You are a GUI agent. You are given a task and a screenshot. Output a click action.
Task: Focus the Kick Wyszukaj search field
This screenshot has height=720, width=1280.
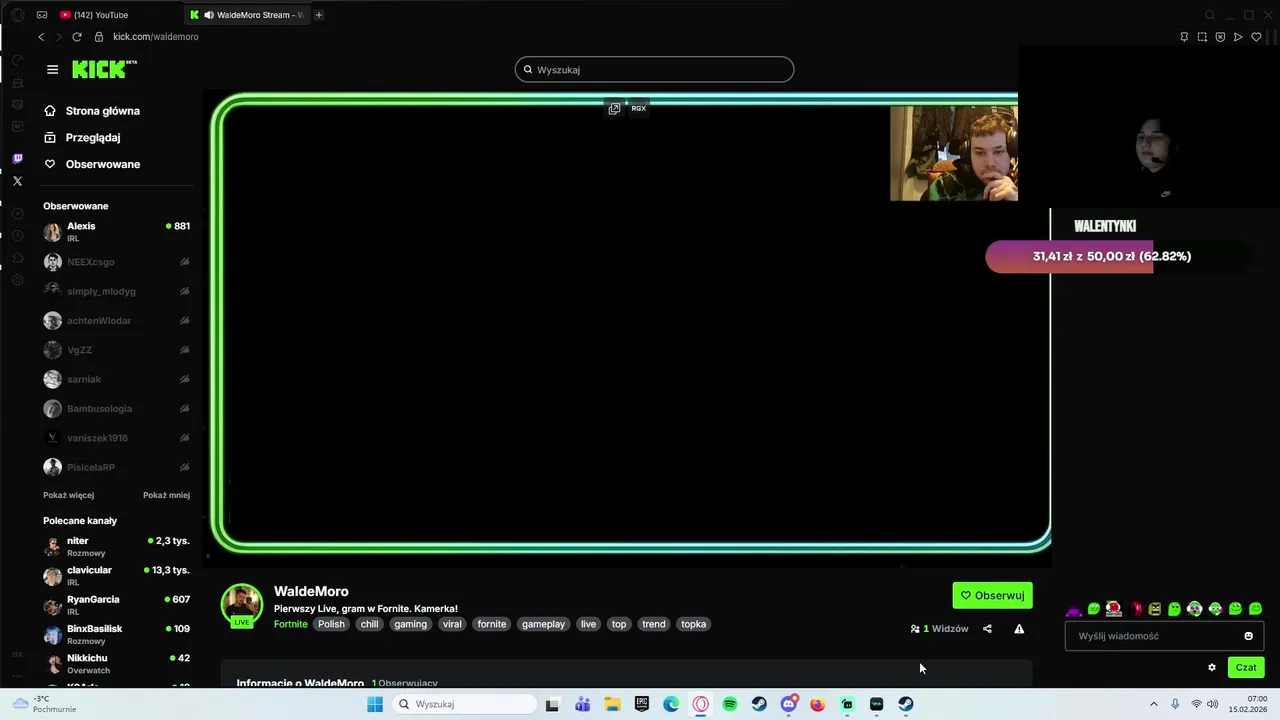coord(654,69)
